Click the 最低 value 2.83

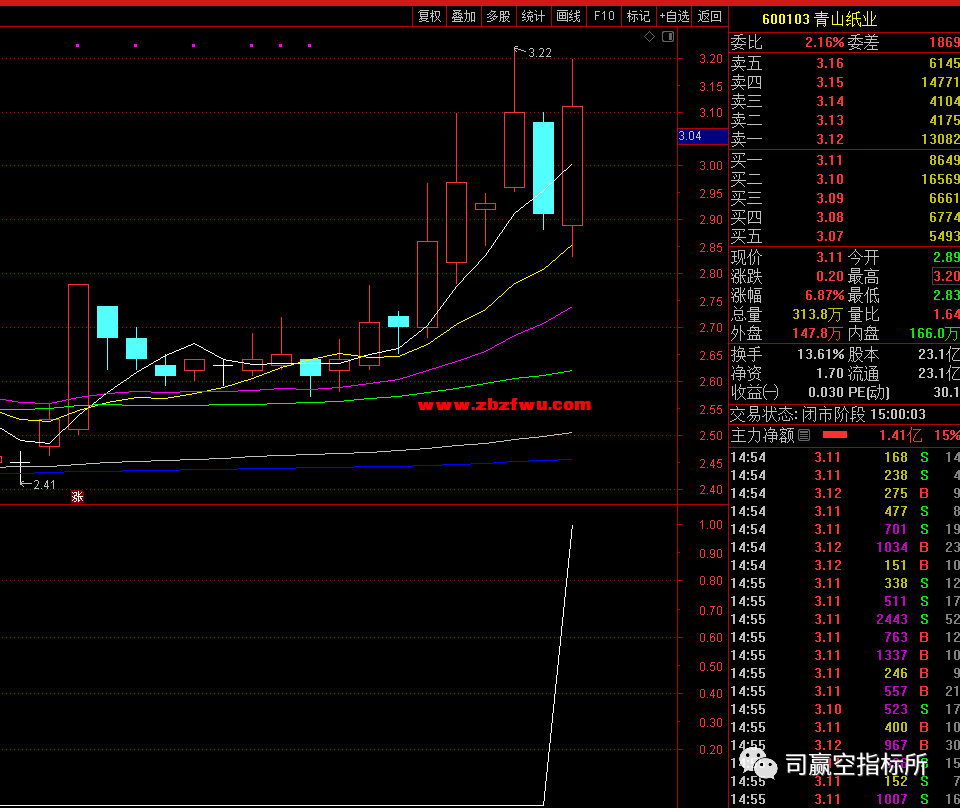point(946,295)
